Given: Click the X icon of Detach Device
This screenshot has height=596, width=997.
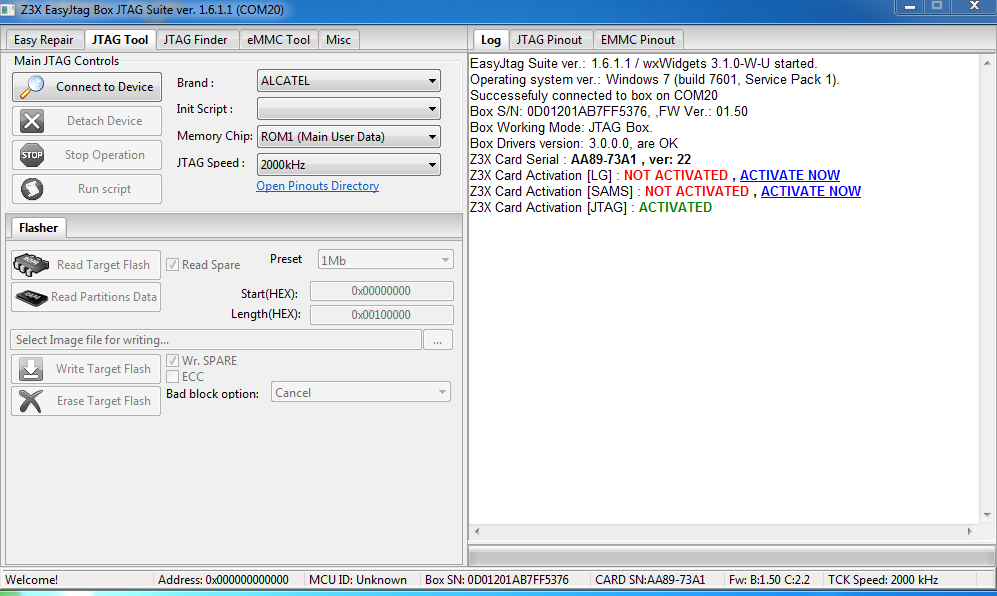Looking at the screenshot, I should 32,121.
